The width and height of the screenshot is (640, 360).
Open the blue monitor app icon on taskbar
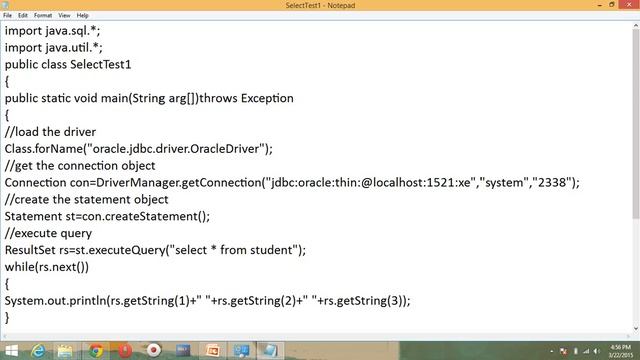coord(241,351)
